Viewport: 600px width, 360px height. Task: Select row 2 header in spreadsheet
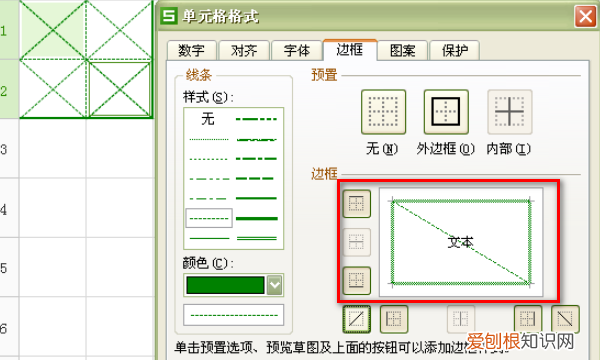pos(9,90)
